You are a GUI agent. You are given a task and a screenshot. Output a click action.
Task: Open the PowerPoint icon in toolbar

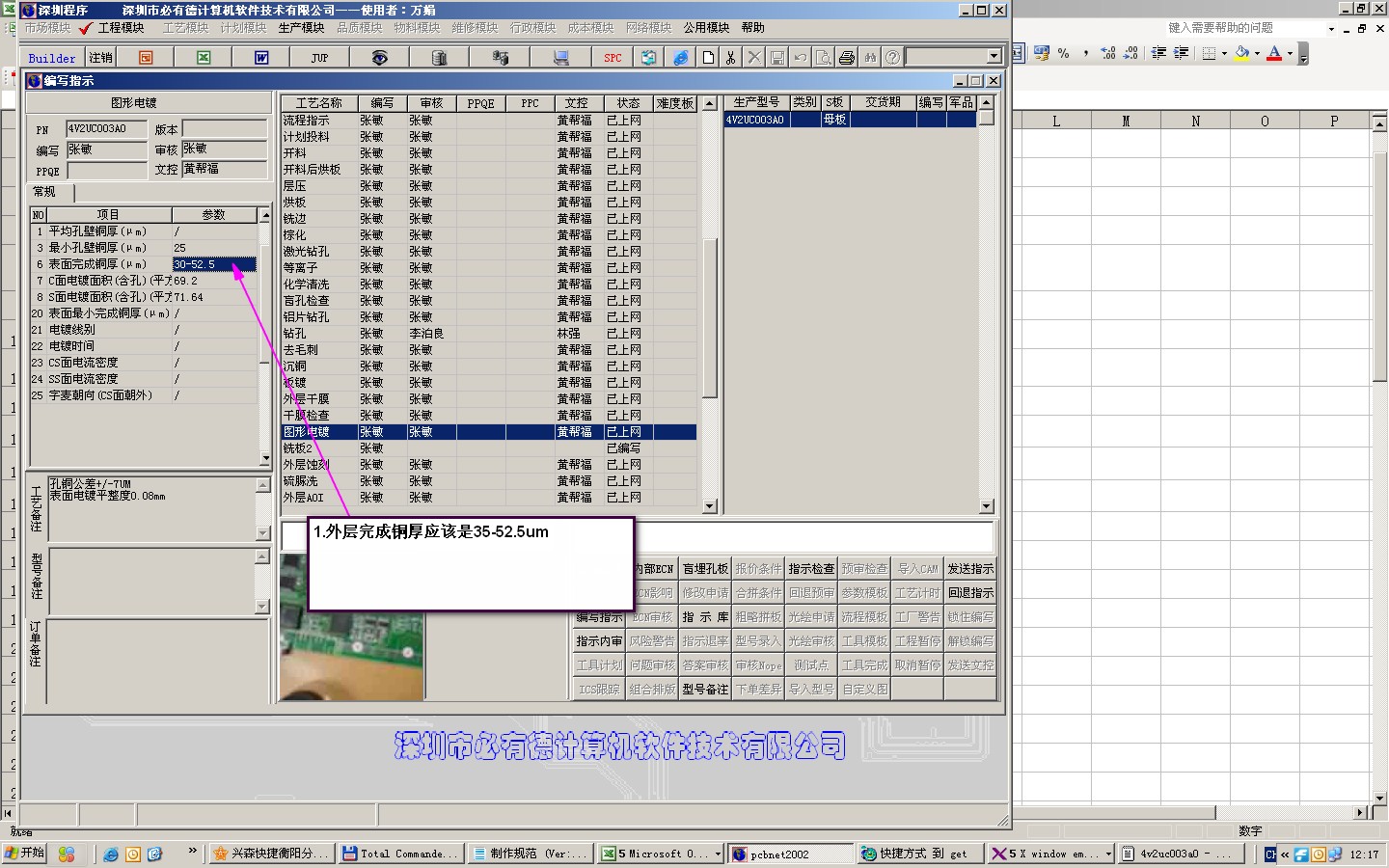click(146, 58)
